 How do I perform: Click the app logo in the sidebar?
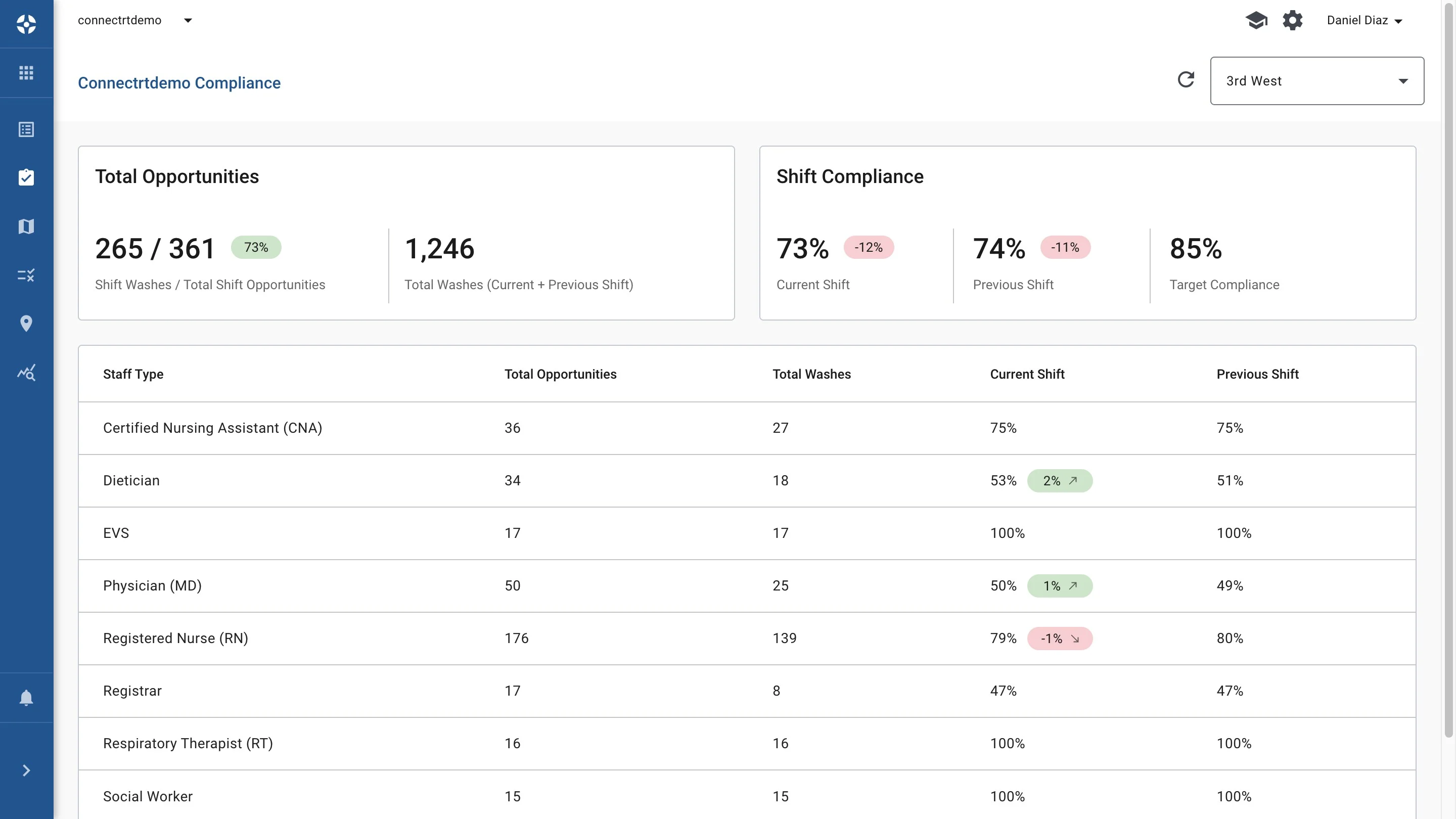click(26, 24)
